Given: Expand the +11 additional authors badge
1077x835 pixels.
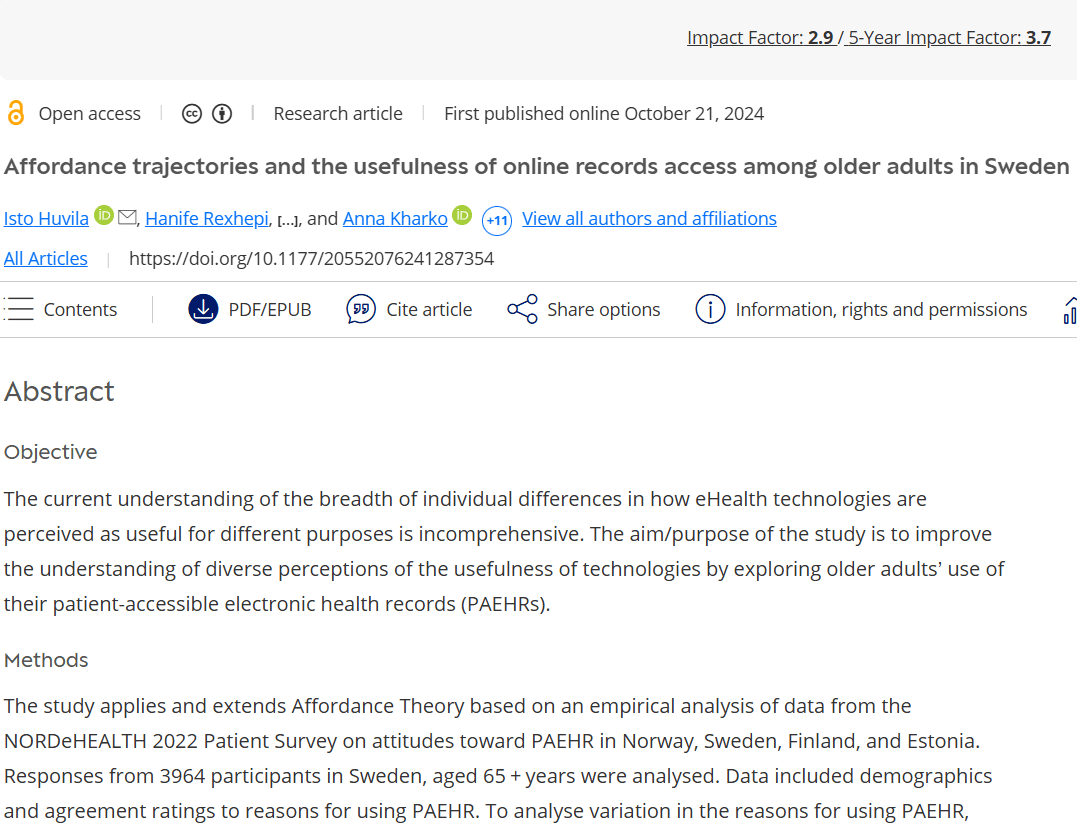Looking at the screenshot, I should pos(497,220).
